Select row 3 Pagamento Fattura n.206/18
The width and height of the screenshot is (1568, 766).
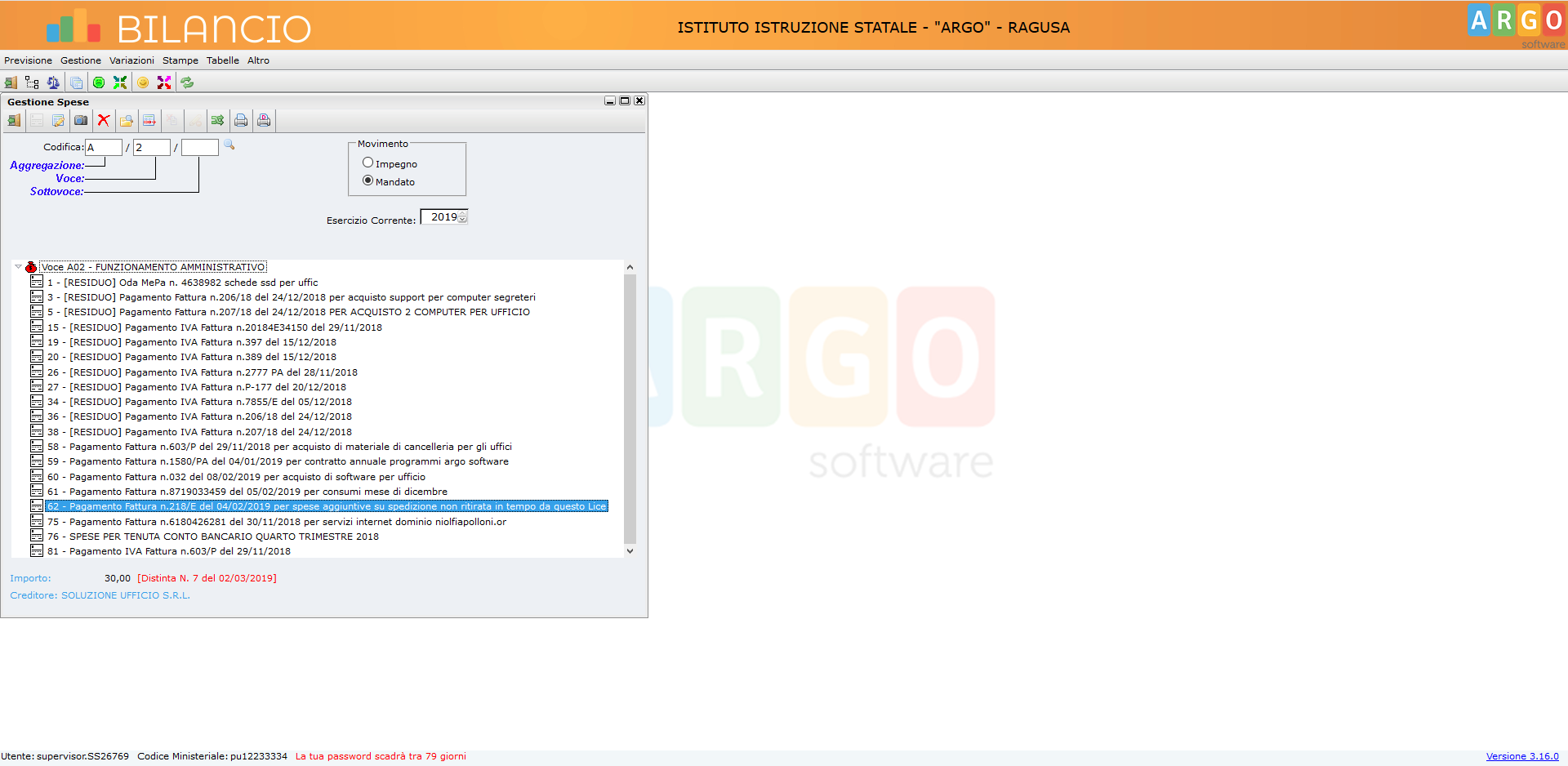click(291, 297)
